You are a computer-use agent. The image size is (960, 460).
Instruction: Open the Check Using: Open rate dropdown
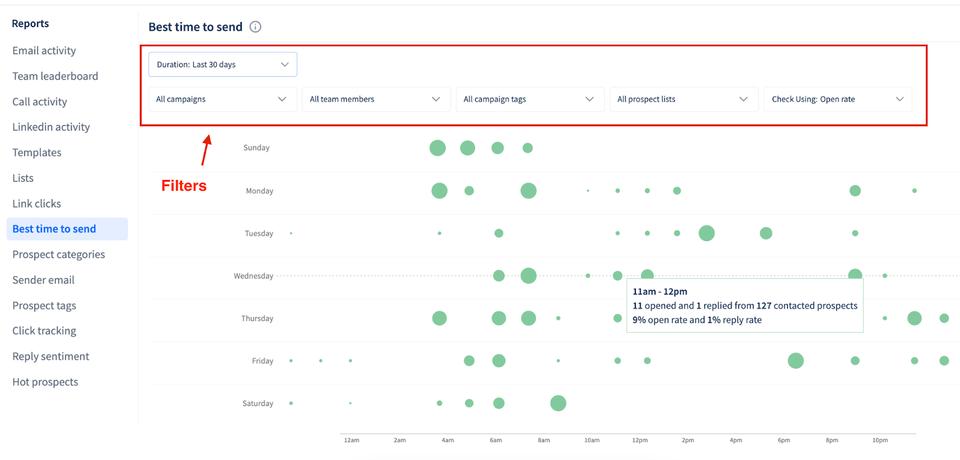tap(838, 99)
